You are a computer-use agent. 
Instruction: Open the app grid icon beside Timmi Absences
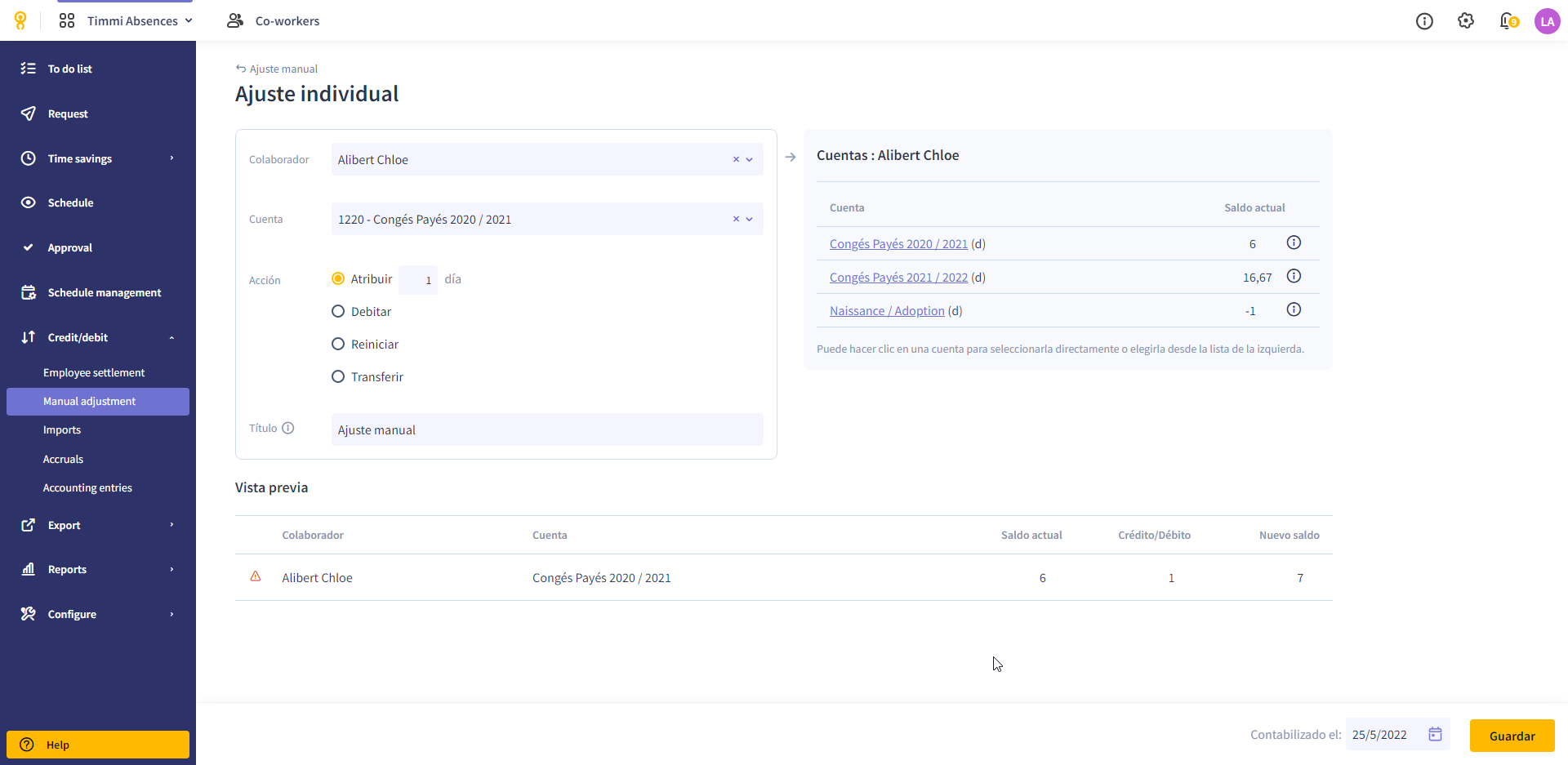(x=67, y=20)
